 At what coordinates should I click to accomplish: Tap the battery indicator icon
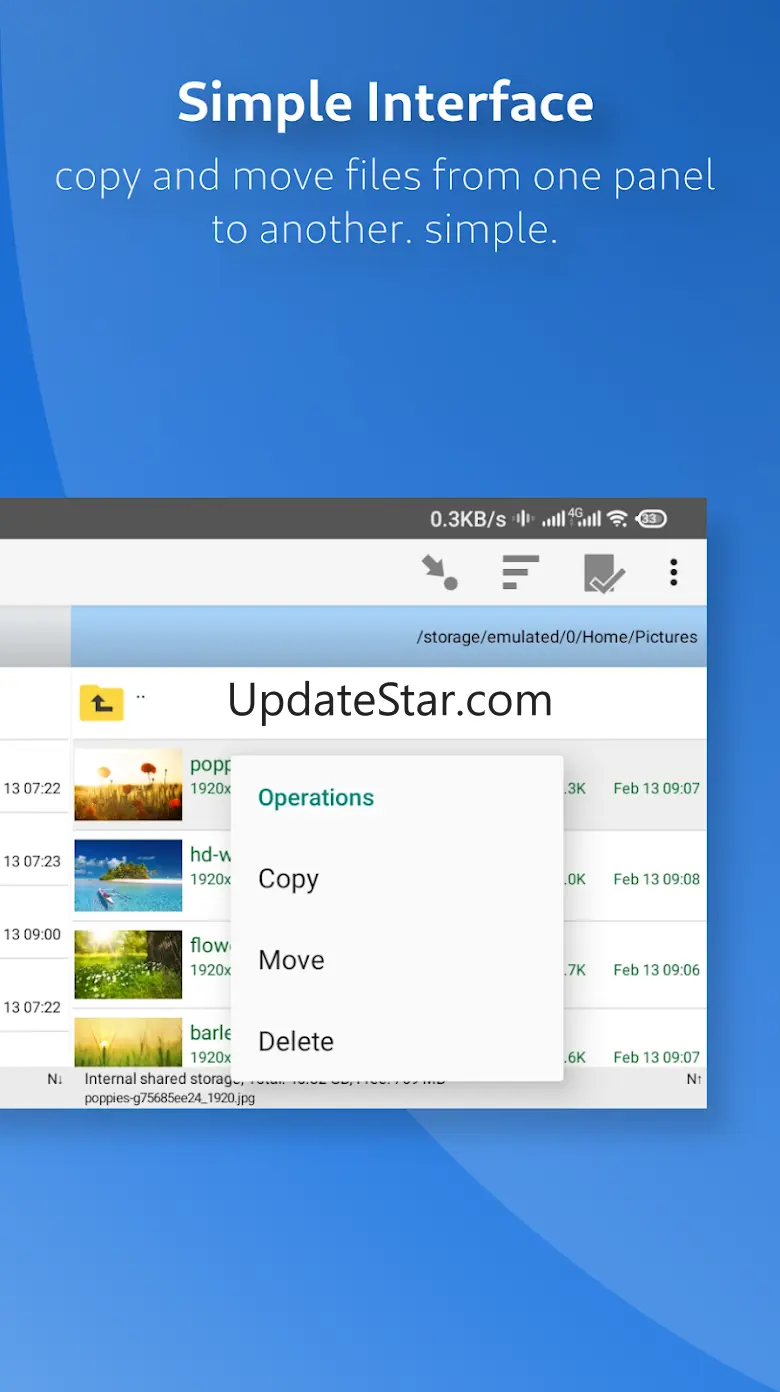coord(651,519)
